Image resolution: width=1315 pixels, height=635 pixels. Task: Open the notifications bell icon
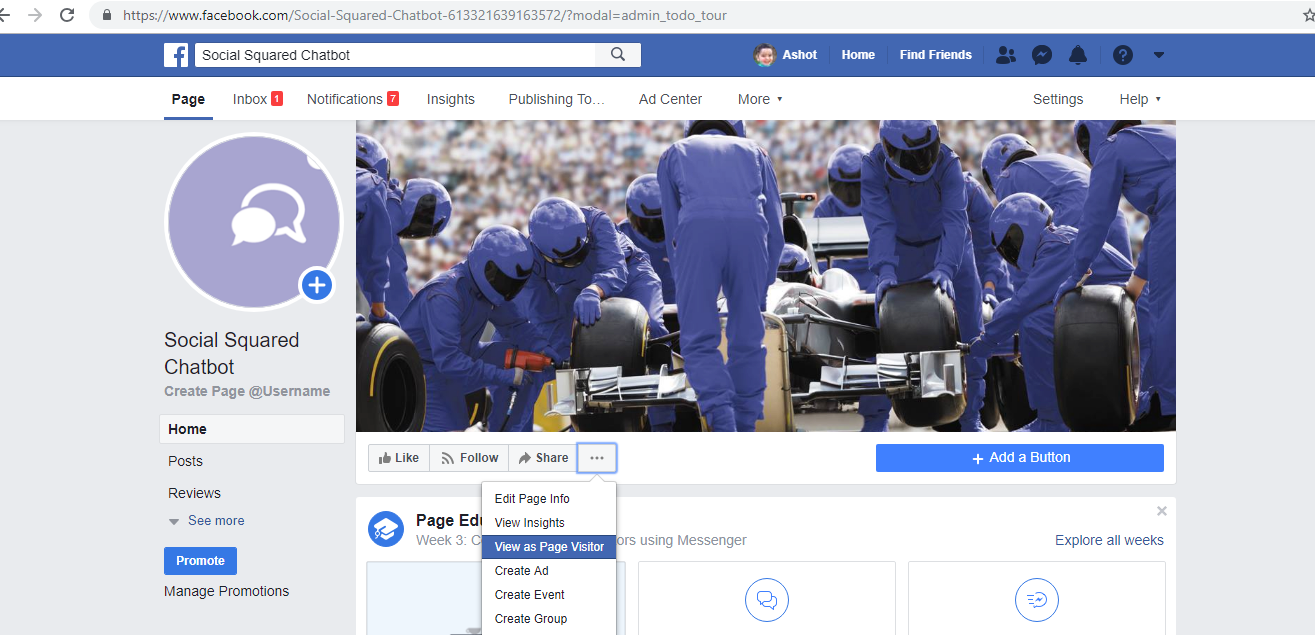click(1078, 55)
